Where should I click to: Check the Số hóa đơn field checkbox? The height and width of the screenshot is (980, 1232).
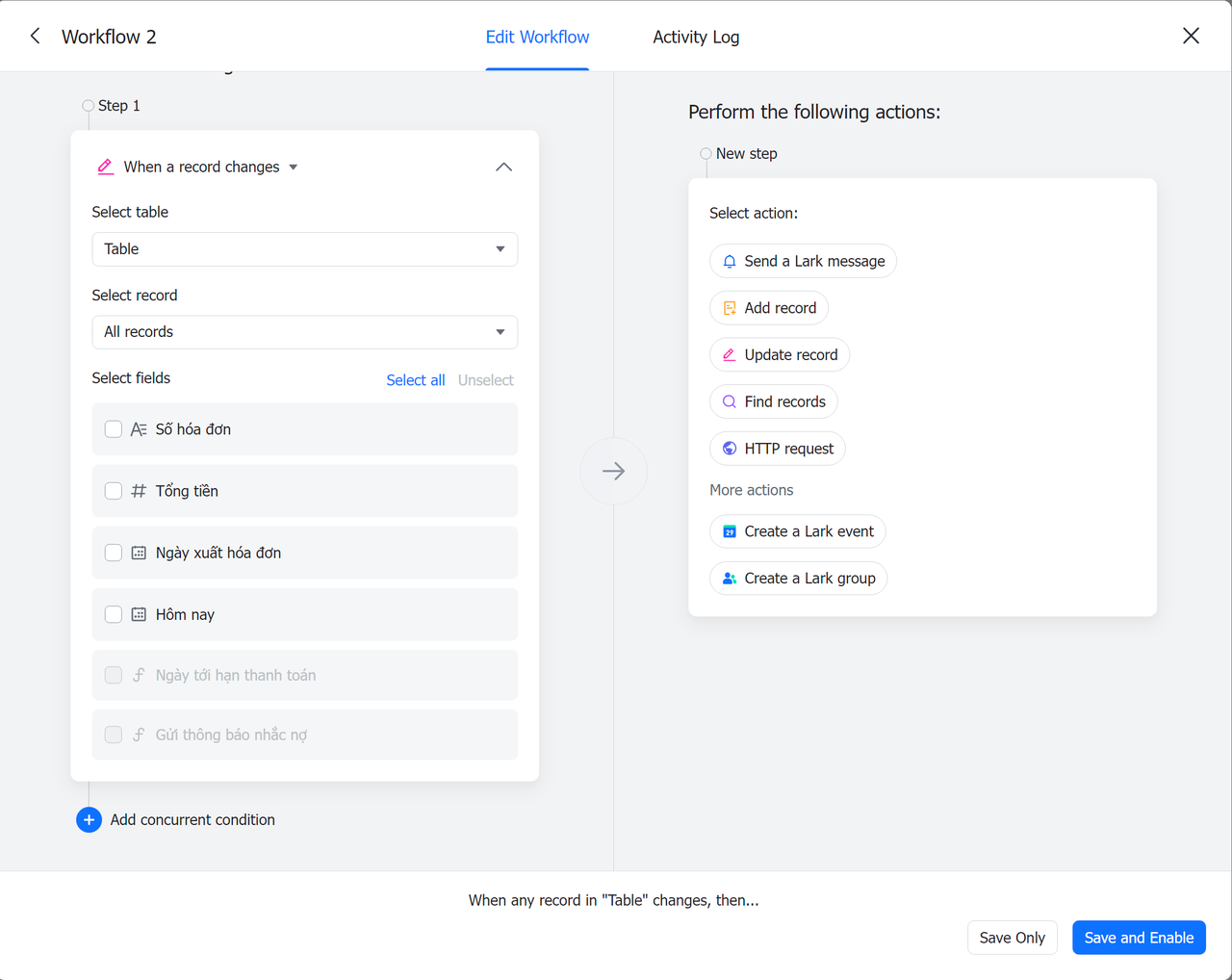pos(114,429)
